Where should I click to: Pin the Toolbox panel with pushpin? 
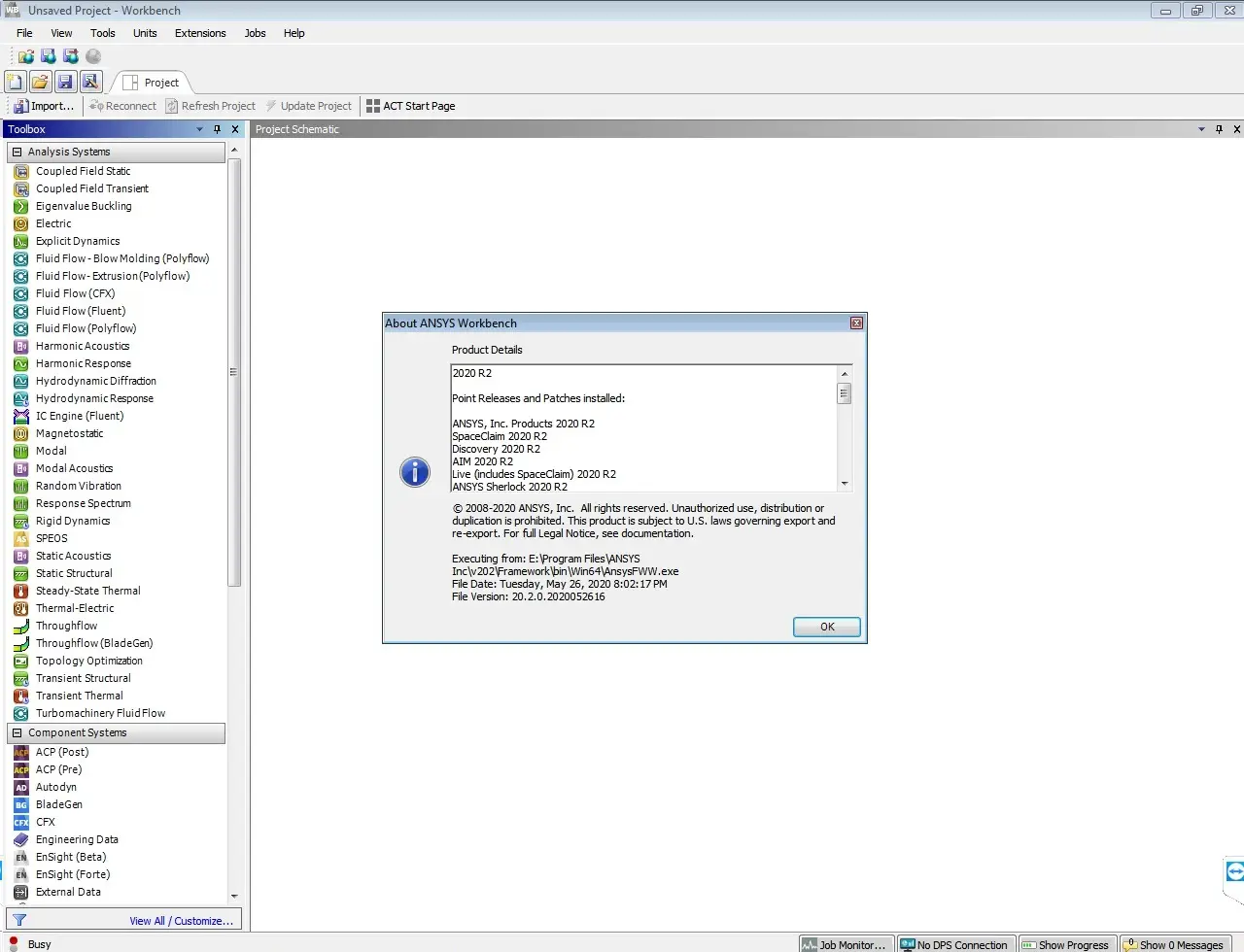pos(217,129)
